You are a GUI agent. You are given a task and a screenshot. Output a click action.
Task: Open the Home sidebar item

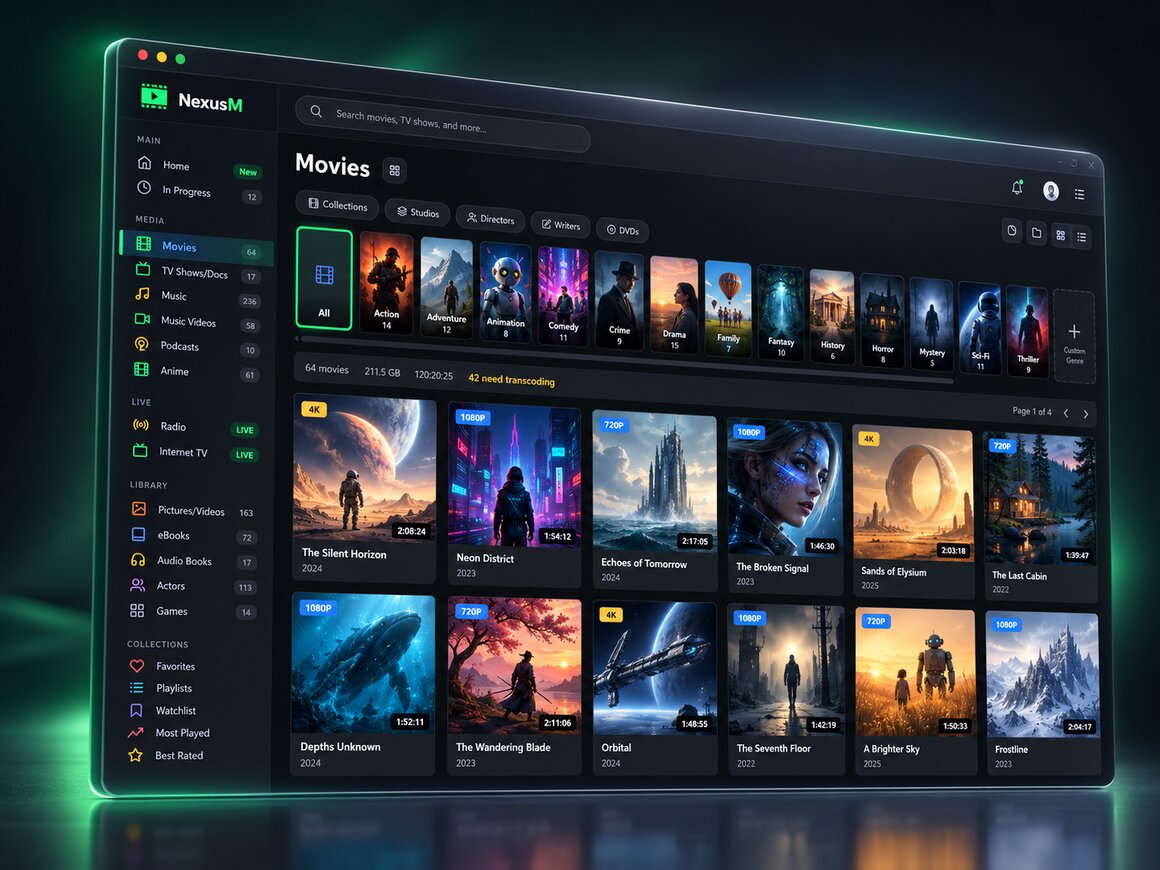pyautogui.click(x=198, y=166)
